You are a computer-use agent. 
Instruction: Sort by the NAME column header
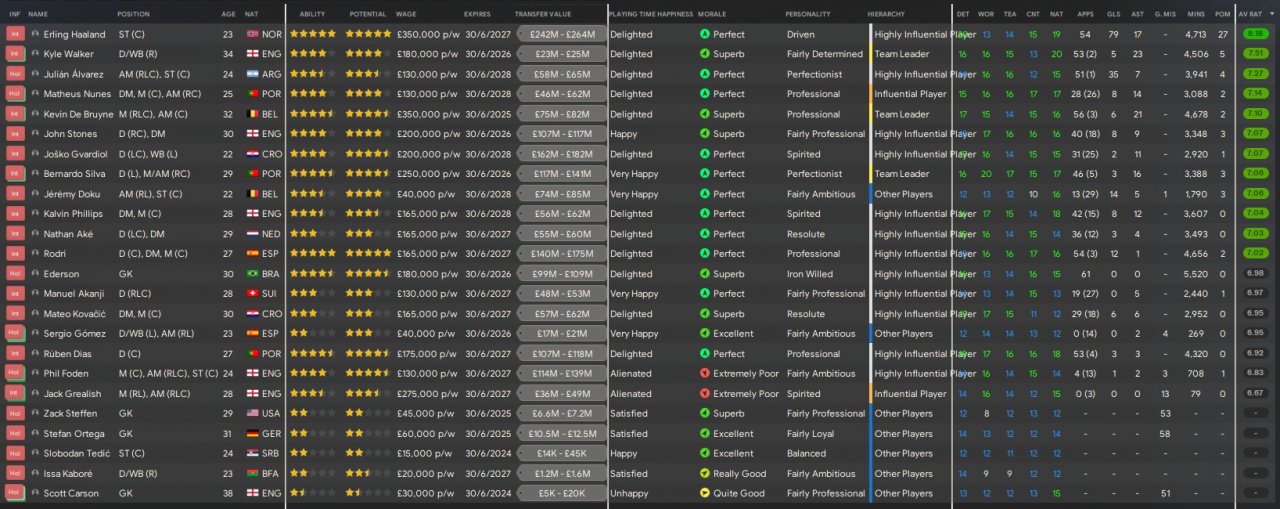[x=38, y=14]
